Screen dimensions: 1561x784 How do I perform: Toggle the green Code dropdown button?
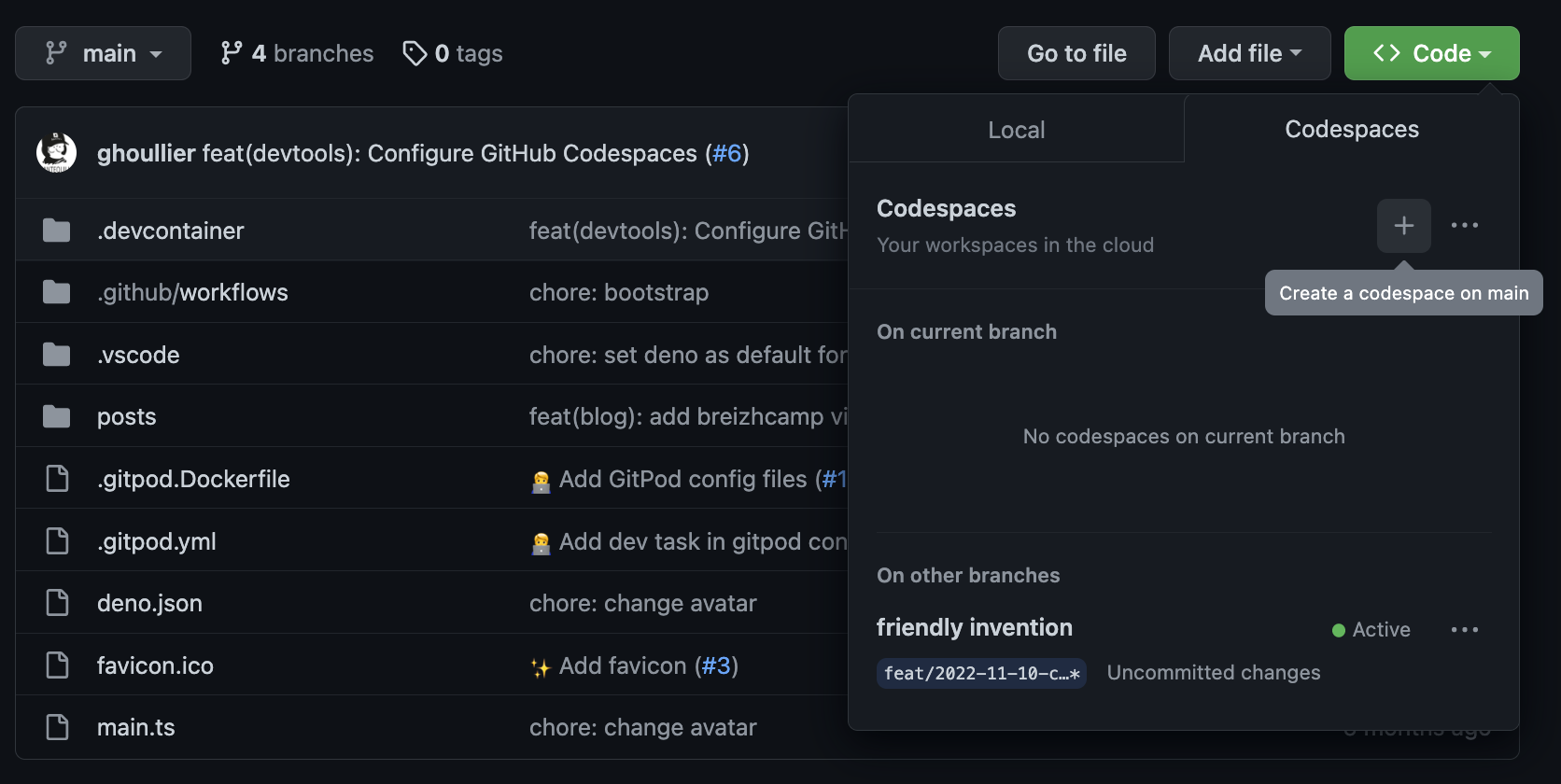[x=1431, y=53]
